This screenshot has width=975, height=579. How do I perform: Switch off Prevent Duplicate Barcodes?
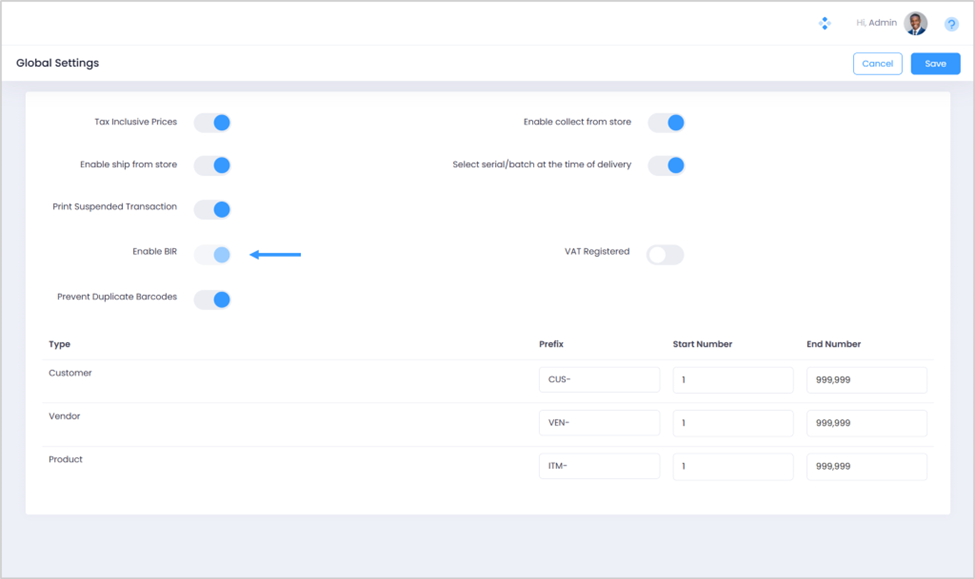[212, 299]
